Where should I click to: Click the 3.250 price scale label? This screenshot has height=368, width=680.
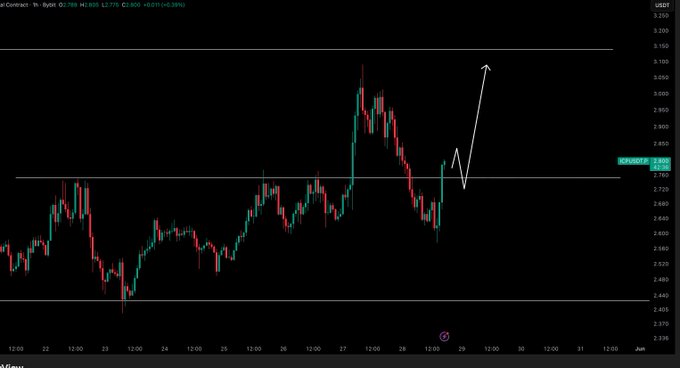click(660, 16)
